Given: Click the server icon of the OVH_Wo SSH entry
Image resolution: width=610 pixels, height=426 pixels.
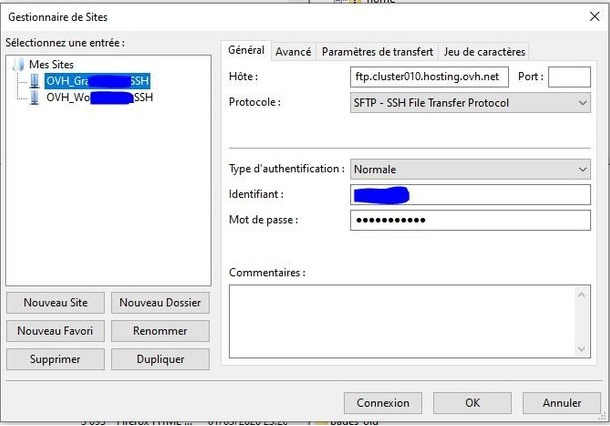Looking at the screenshot, I should [35, 97].
